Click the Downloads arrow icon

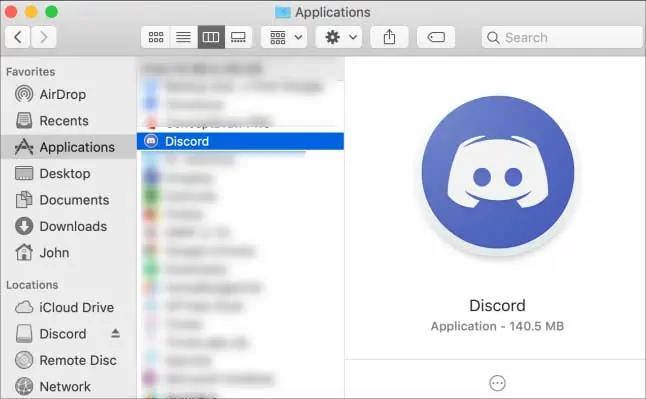tap(24, 226)
